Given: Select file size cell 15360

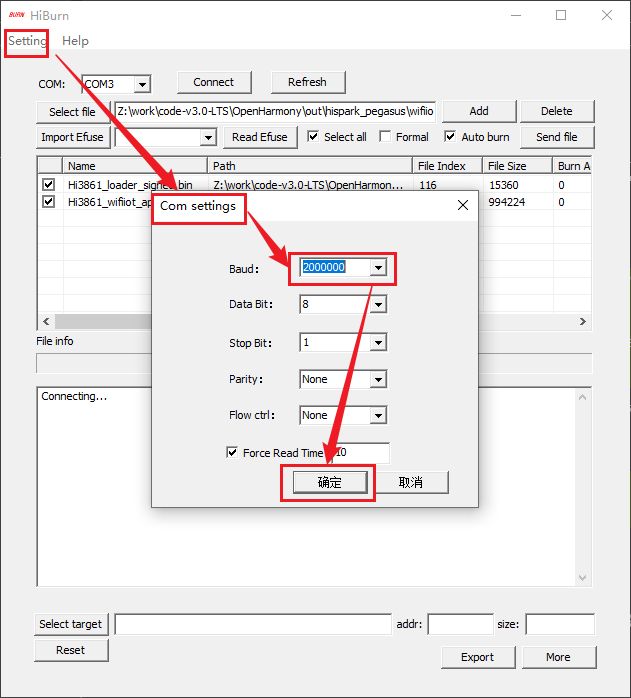Looking at the screenshot, I should point(504,185).
